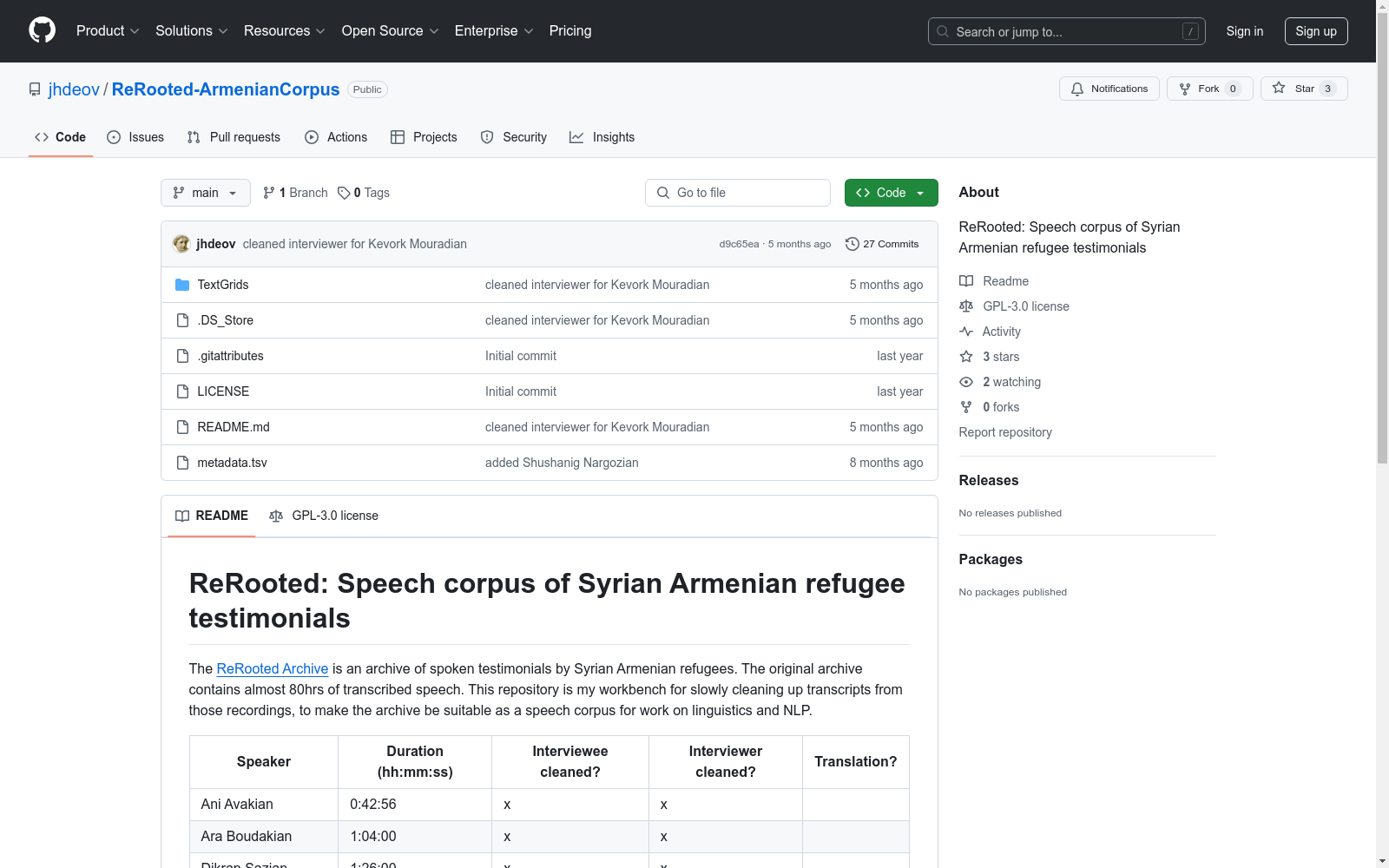Viewport: 1389px width, 868px height.
Task: Open the Insights tab
Action: pyautogui.click(x=602, y=137)
